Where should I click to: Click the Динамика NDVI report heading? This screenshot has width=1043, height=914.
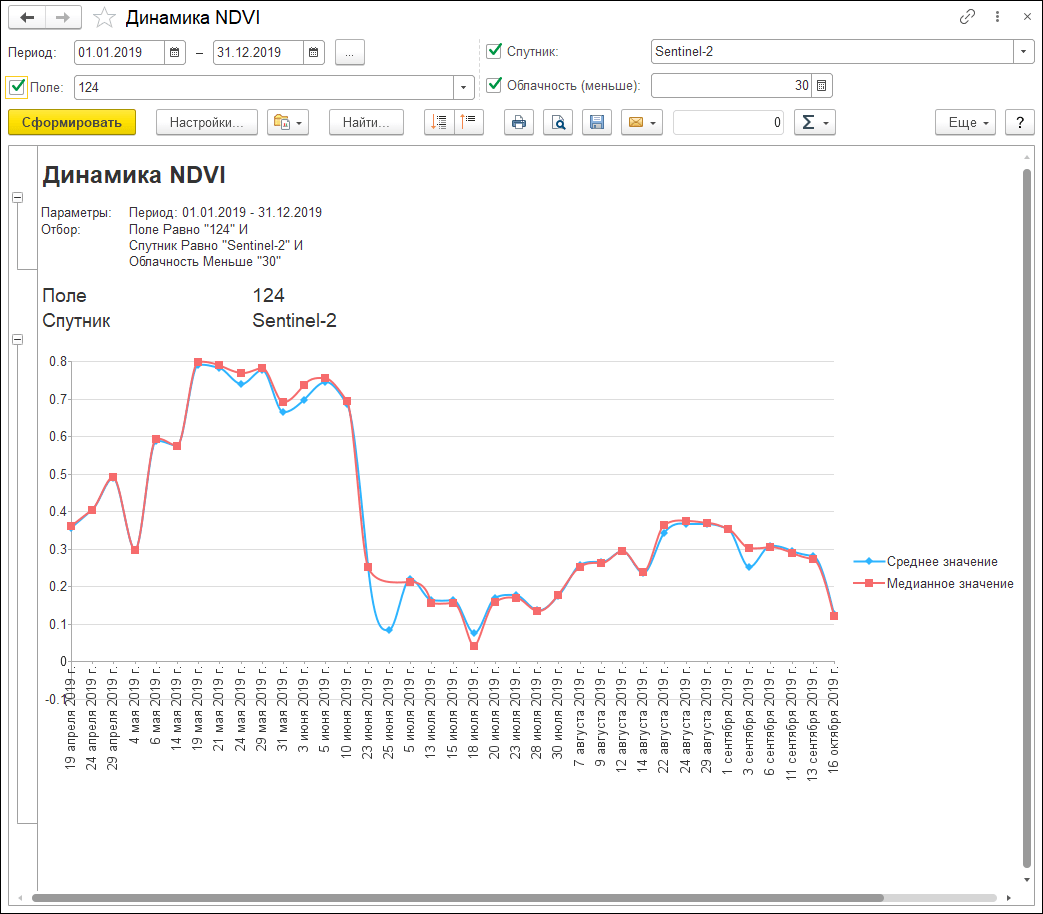134,175
